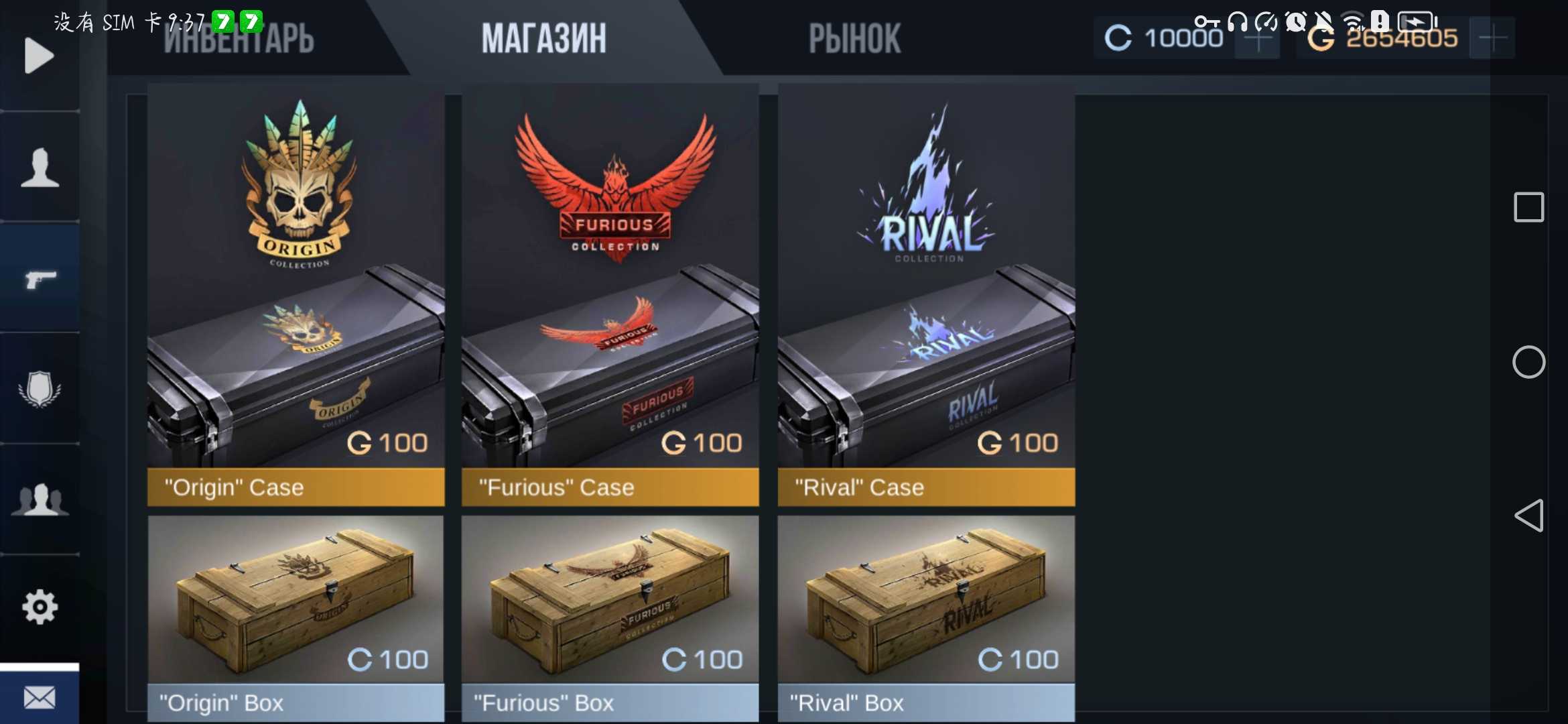Image resolution: width=1568 pixels, height=724 pixels.
Task: Add silver coins with plus button
Action: [1258, 39]
